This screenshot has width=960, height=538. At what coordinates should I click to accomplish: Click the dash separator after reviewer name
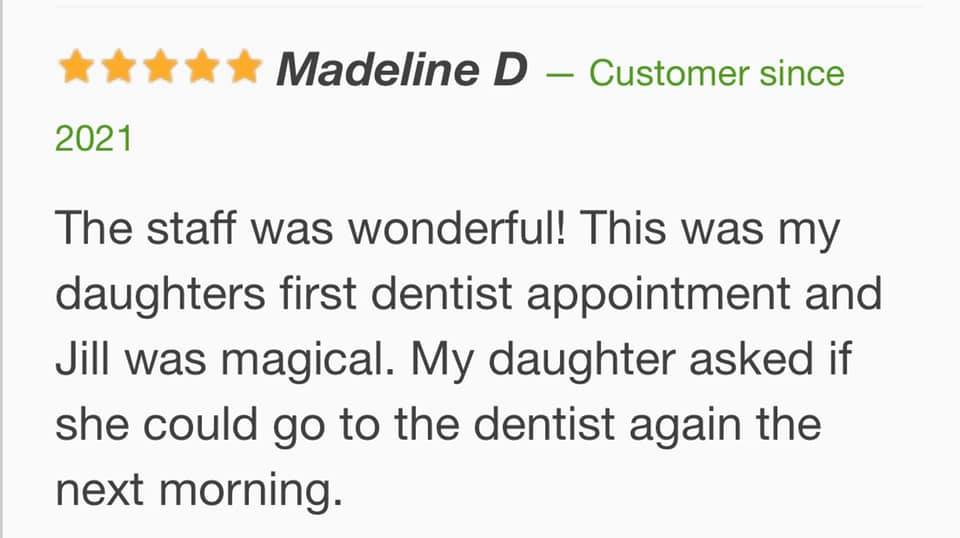click(x=560, y=75)
